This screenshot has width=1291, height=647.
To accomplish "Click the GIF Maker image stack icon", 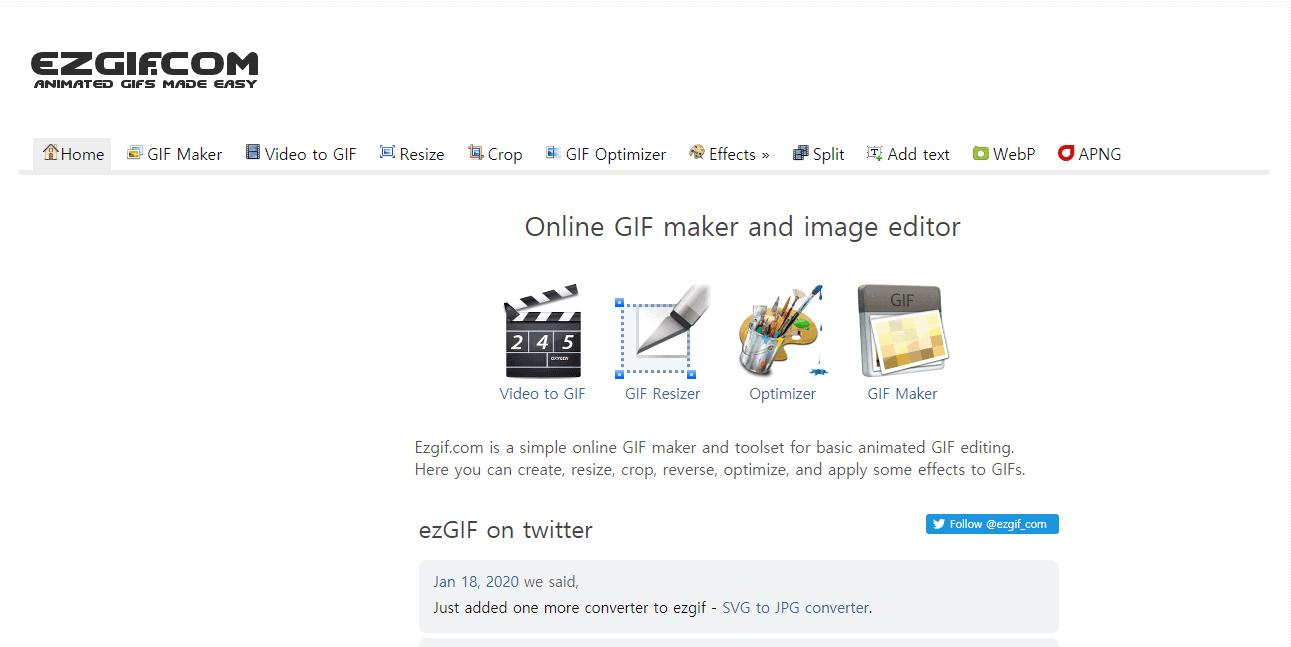I will (x=901, y=330).
